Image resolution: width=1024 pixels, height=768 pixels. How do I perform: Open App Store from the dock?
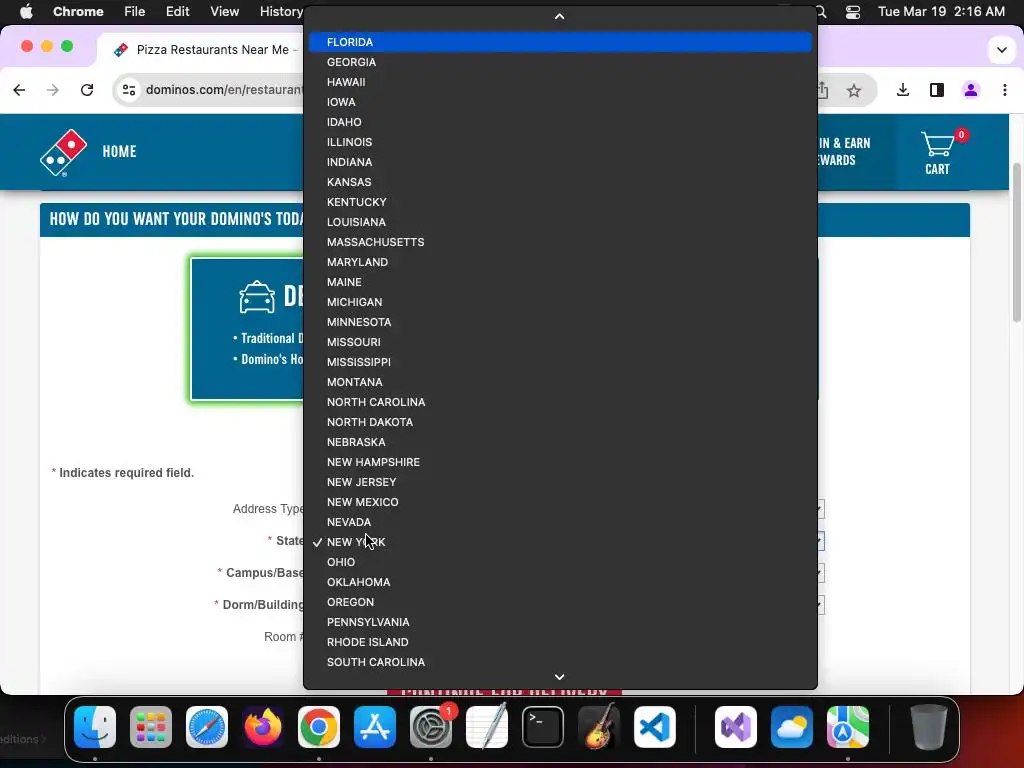tap(375, 727)
